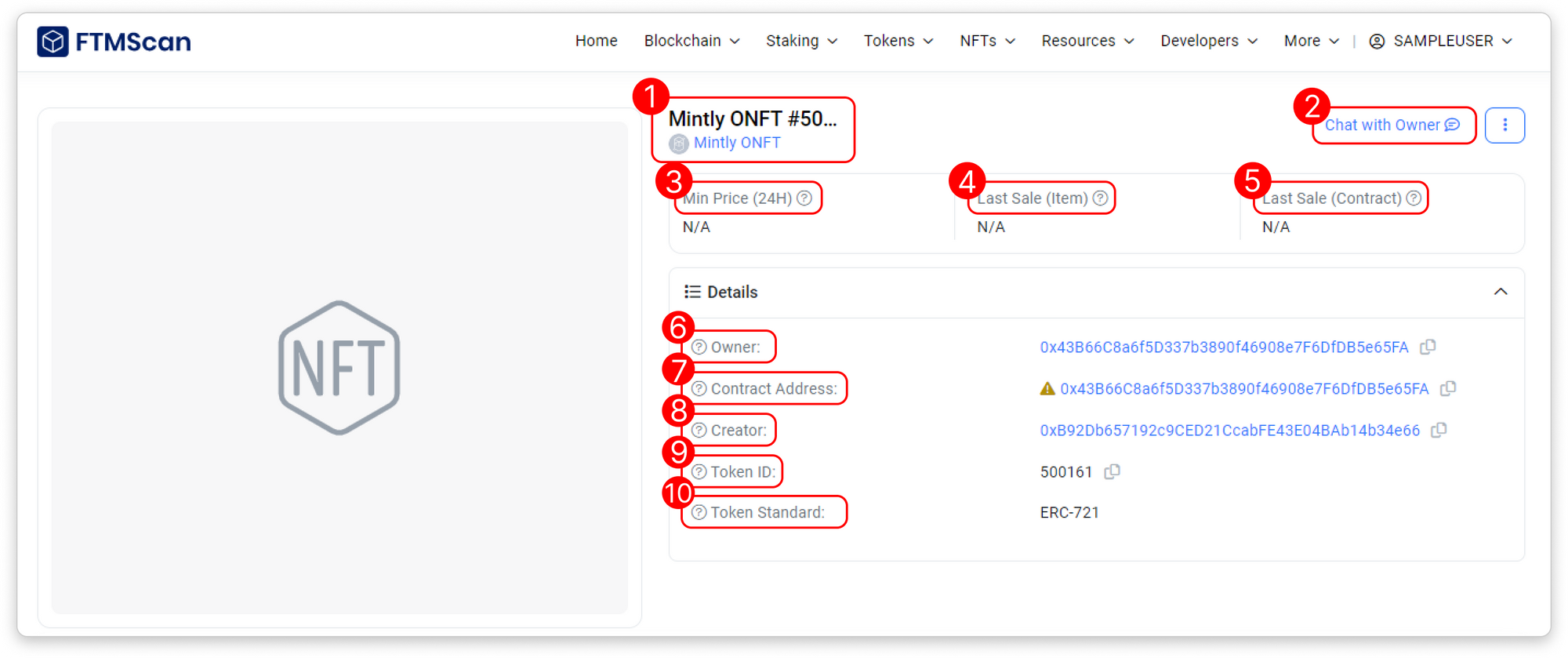The image size is (1568, 658).
Task: Click the Token Standard help icon
Action: [699, 512]
